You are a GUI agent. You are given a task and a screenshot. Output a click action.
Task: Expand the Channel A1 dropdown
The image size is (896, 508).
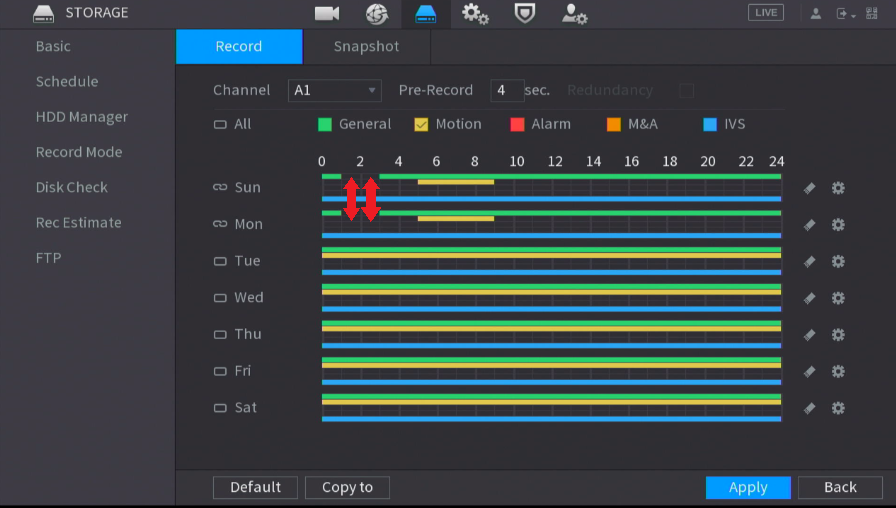point(335,90)
